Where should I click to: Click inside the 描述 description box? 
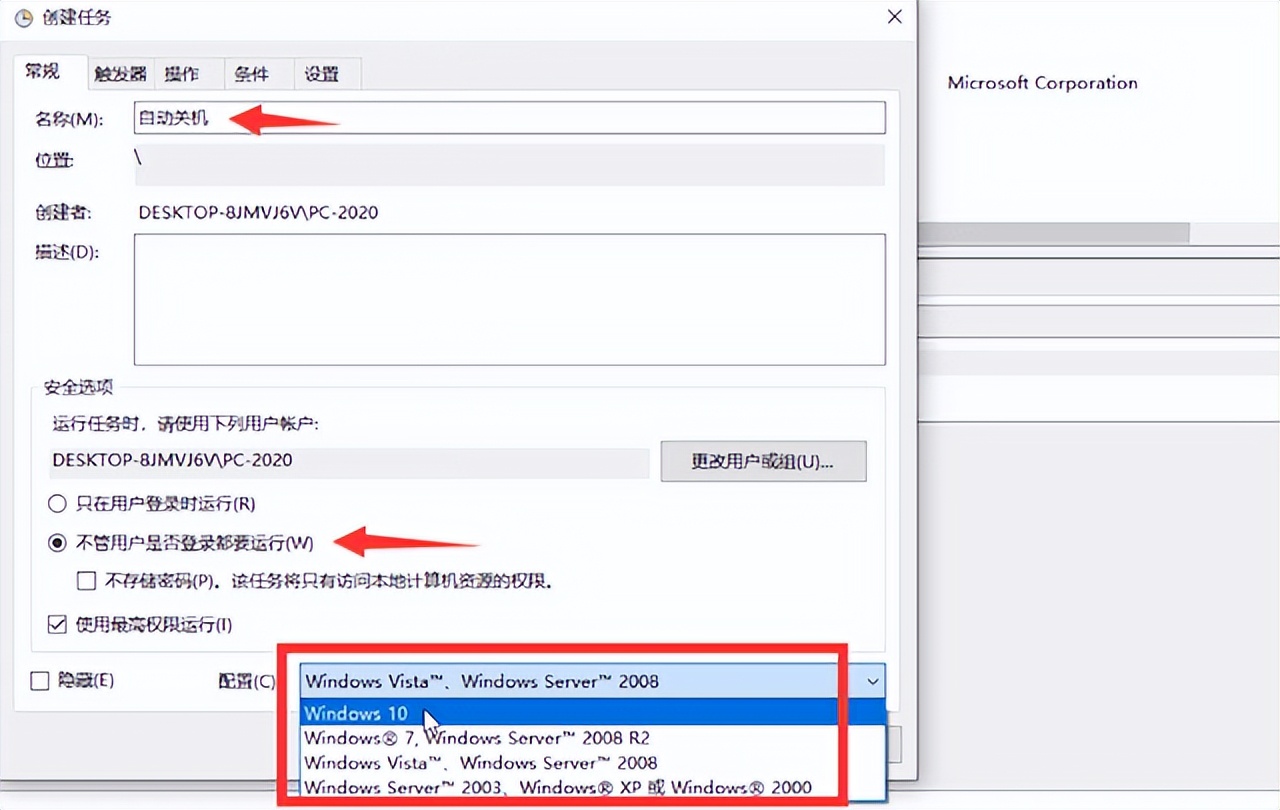[500, 298]
